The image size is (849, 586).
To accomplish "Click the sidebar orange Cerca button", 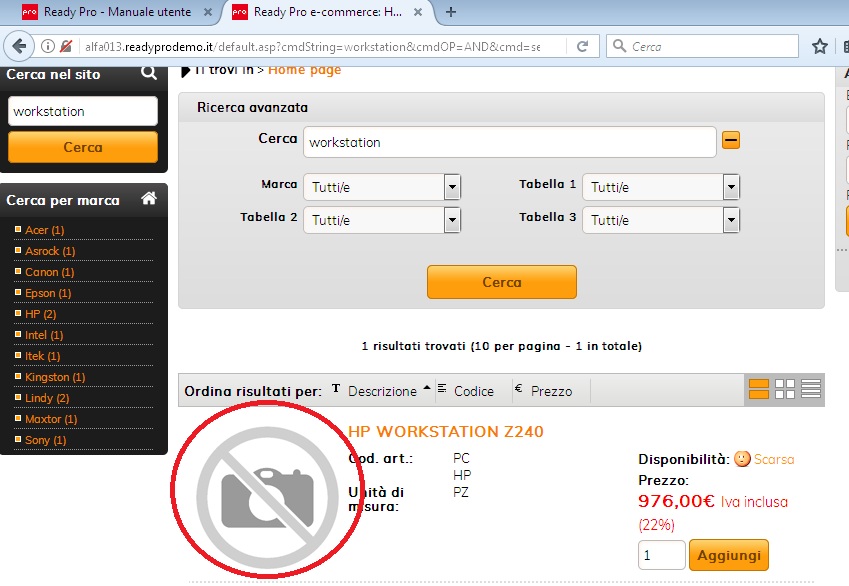I will point(83,147).
